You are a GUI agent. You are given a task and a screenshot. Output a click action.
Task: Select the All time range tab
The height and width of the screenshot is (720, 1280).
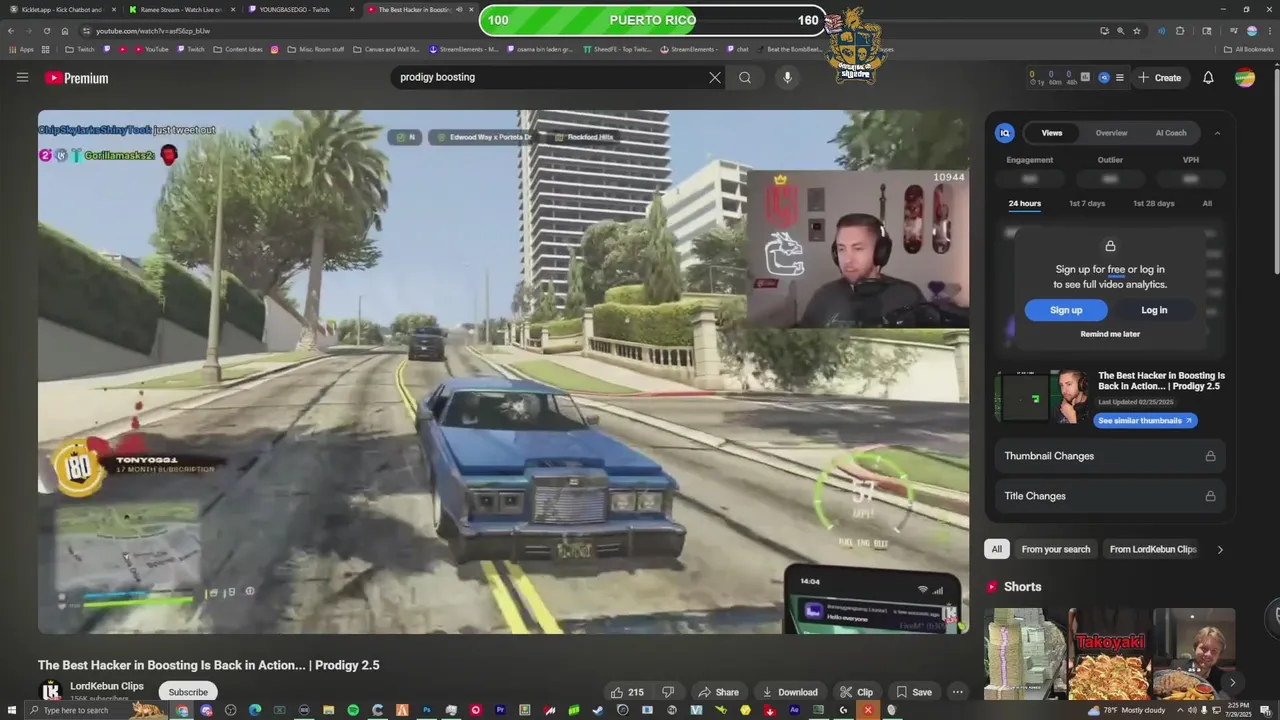[1207, 203]
